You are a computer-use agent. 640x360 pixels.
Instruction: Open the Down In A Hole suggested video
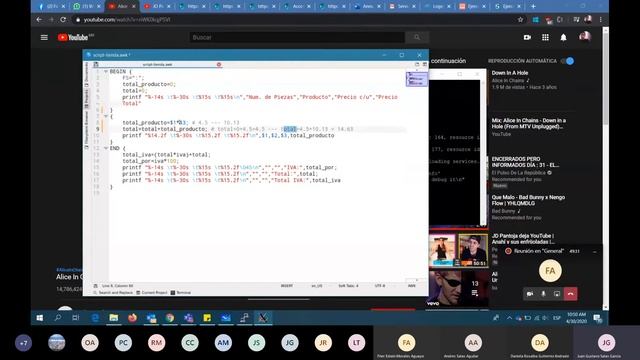tap(510, 73)
